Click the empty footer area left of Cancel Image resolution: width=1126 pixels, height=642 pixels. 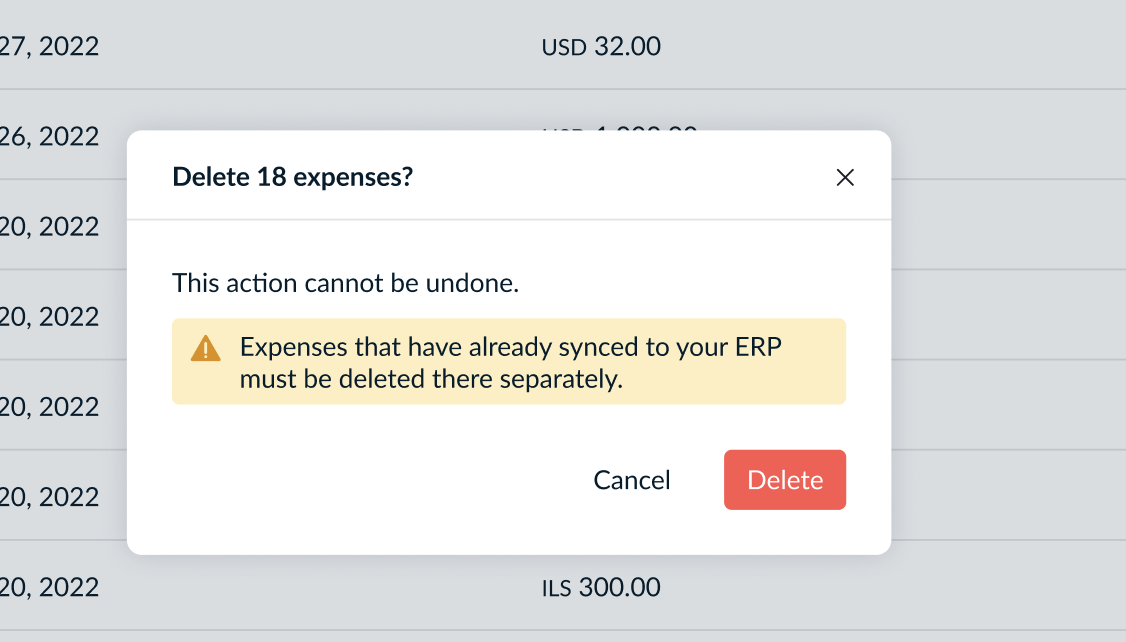point(350,480)
